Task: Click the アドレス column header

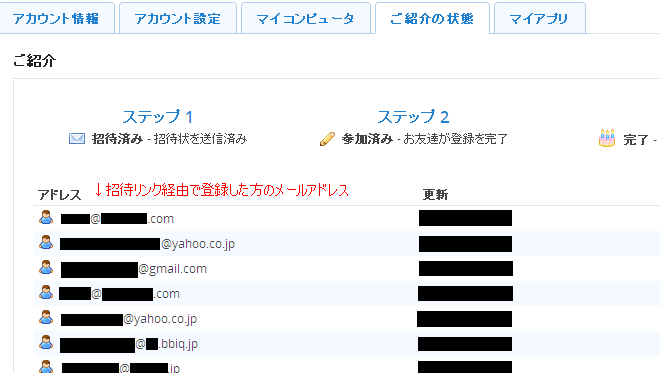Action: [x=59, y=194]
